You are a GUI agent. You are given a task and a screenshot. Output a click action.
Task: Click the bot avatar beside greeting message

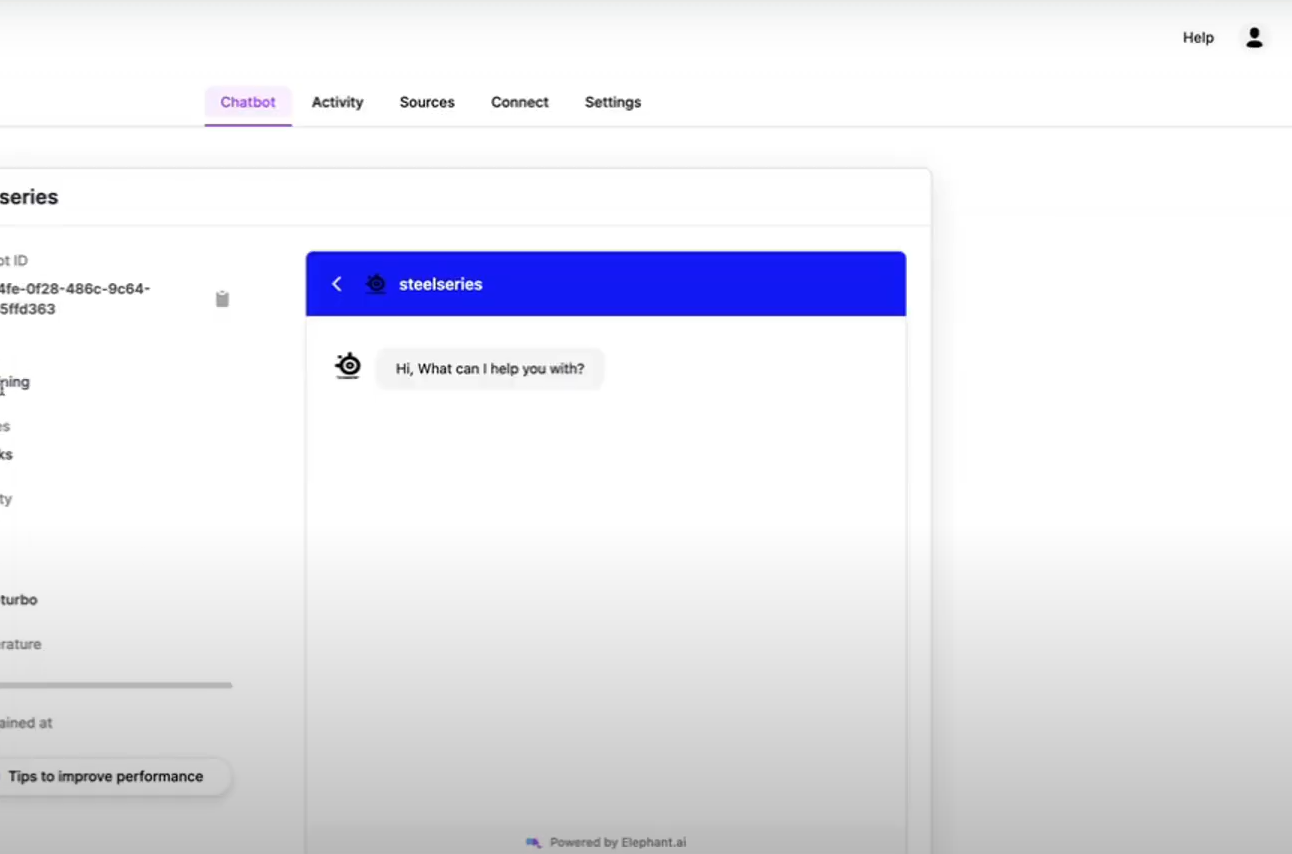point(348,366)
